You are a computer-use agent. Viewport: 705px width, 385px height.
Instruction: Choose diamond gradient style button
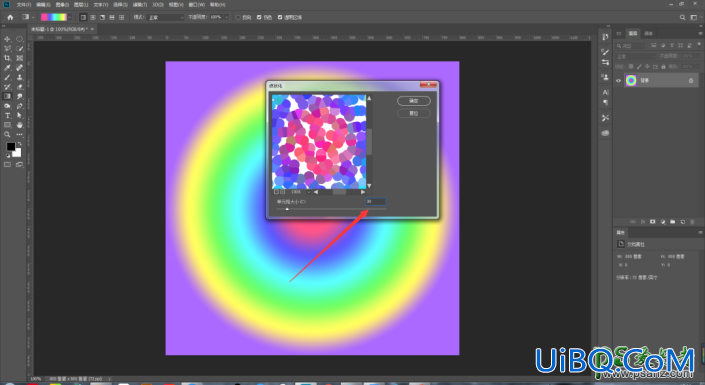(121, 17)
